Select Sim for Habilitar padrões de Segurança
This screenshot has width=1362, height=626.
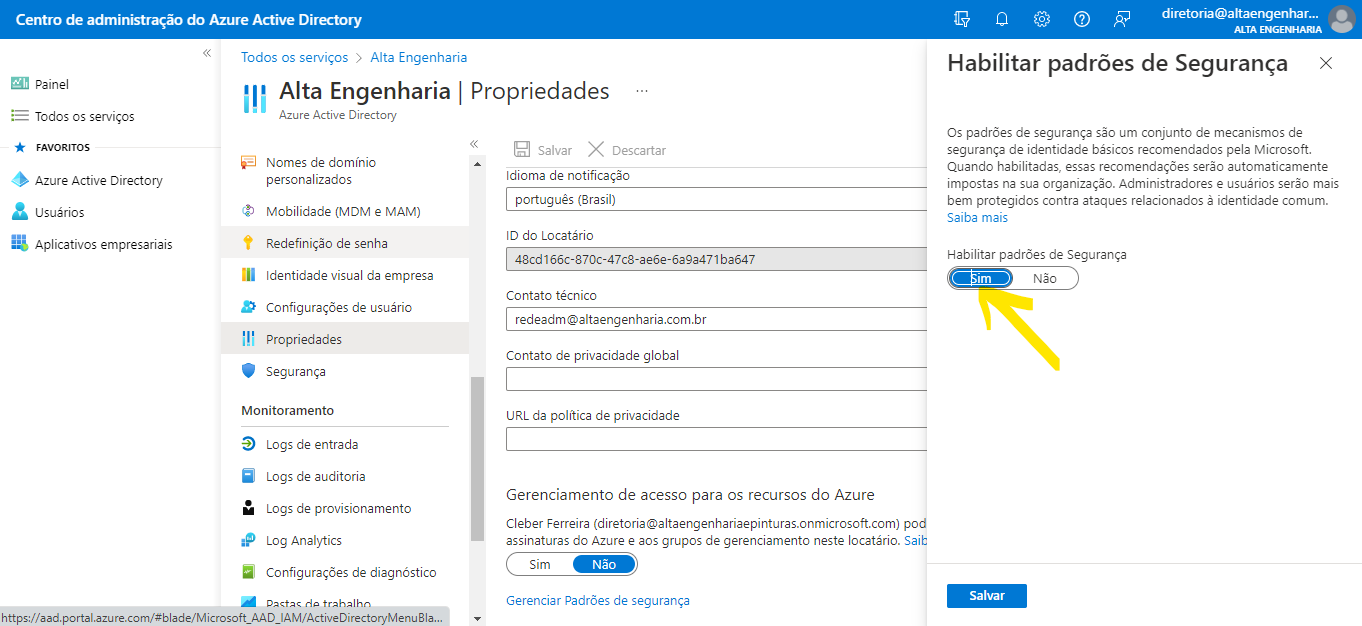tap(981, 278)
